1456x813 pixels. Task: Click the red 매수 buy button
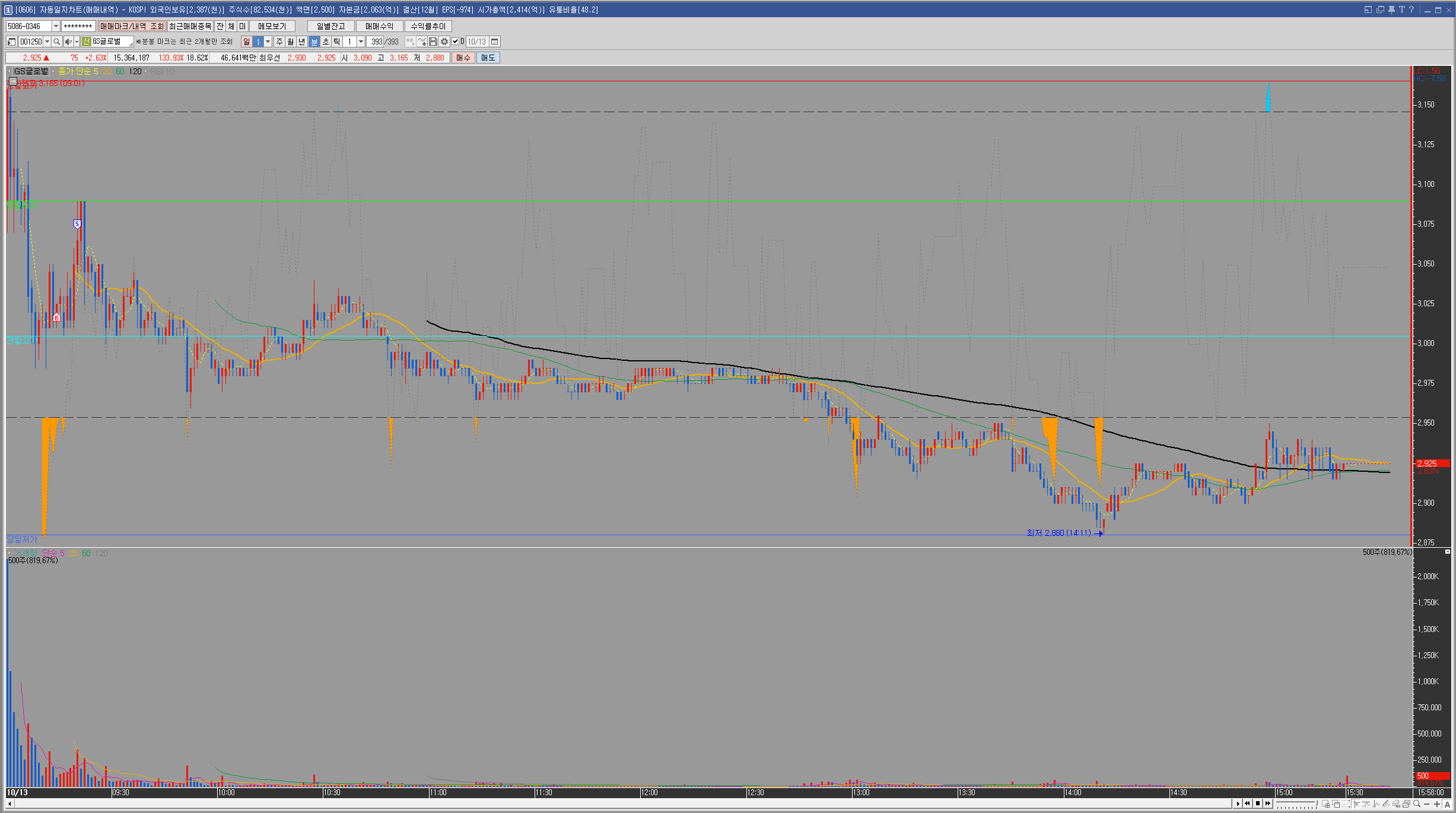tap(463, 58)
